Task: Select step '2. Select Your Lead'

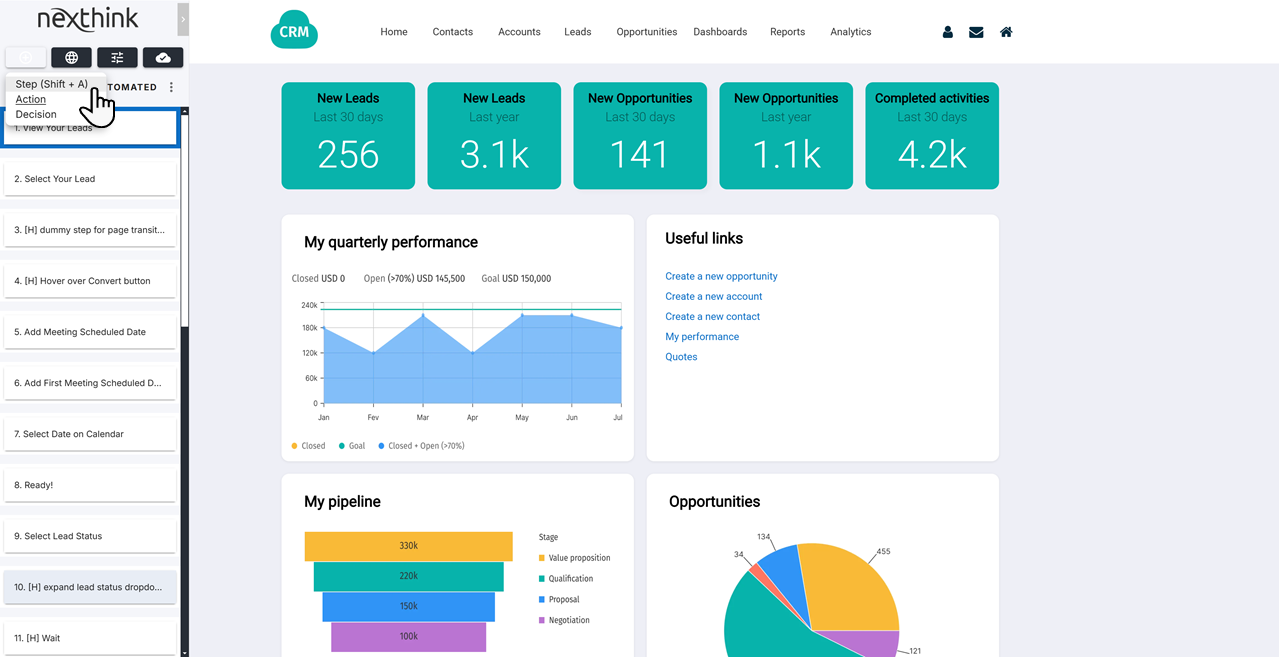Action: (90, 179)
